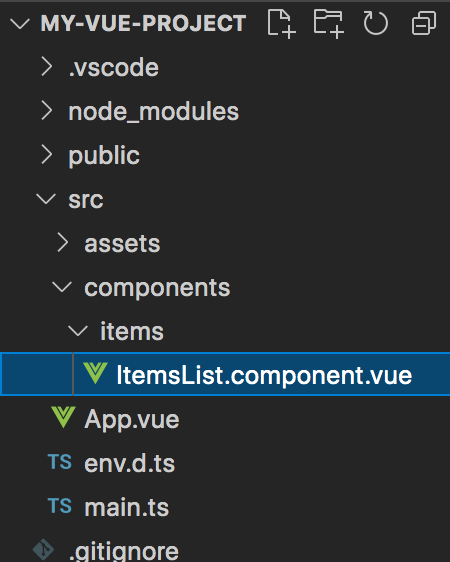The image size is (450, 562).
Task: Collapse the src folder chevron
Action: [46, 199]
